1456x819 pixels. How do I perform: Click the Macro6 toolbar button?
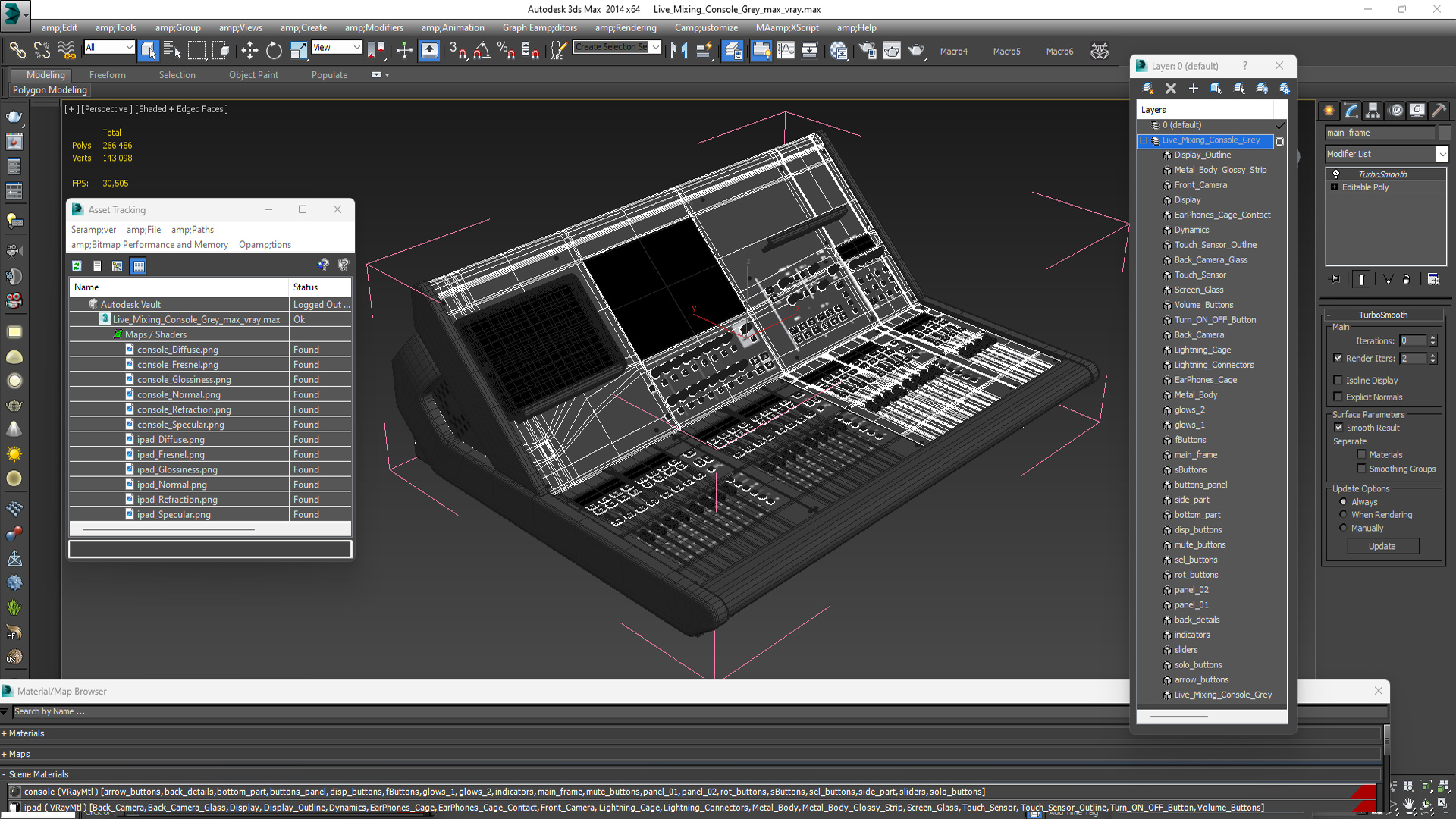click(1059, 52)
